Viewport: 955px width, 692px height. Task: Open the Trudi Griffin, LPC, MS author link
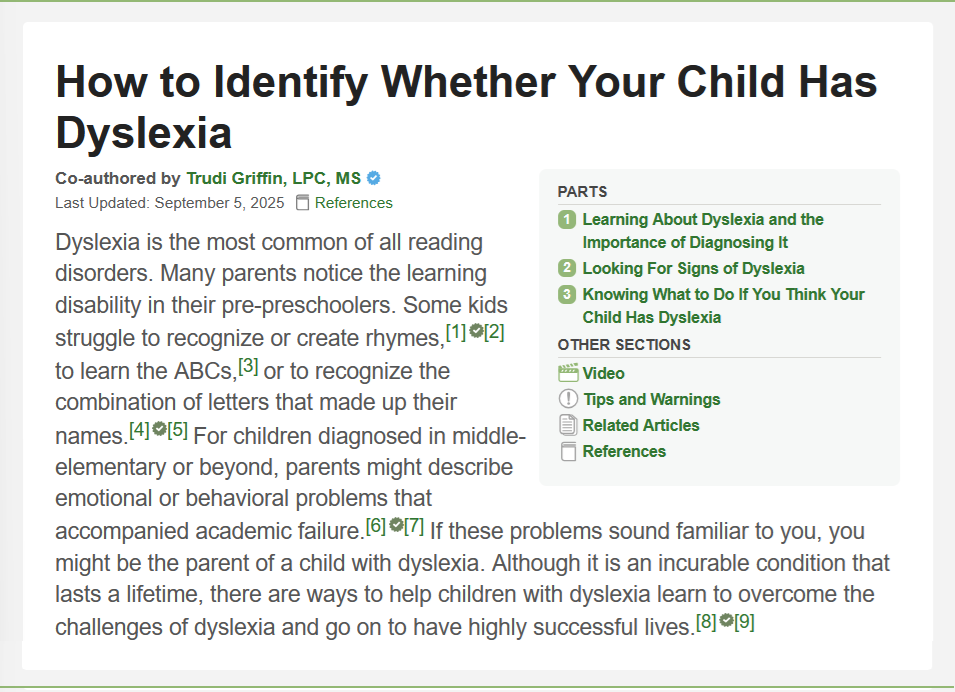(x=273, y=179)
